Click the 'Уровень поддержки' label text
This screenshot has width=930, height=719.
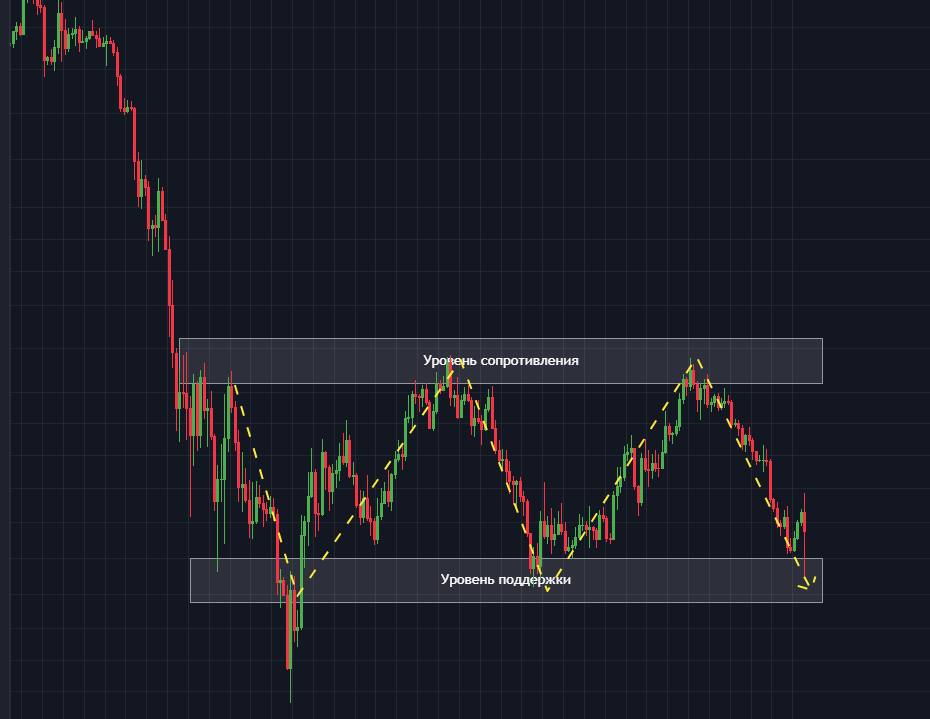pos(505,579)
